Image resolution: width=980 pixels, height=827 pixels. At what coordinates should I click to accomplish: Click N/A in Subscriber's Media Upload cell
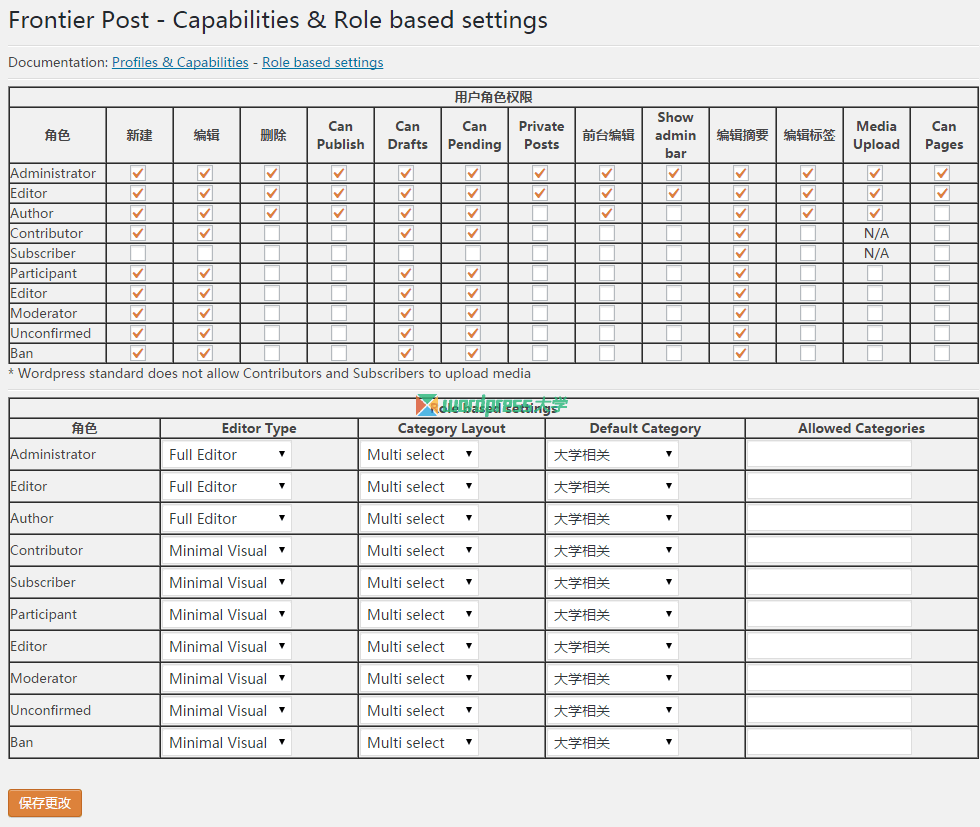point(876,253)
